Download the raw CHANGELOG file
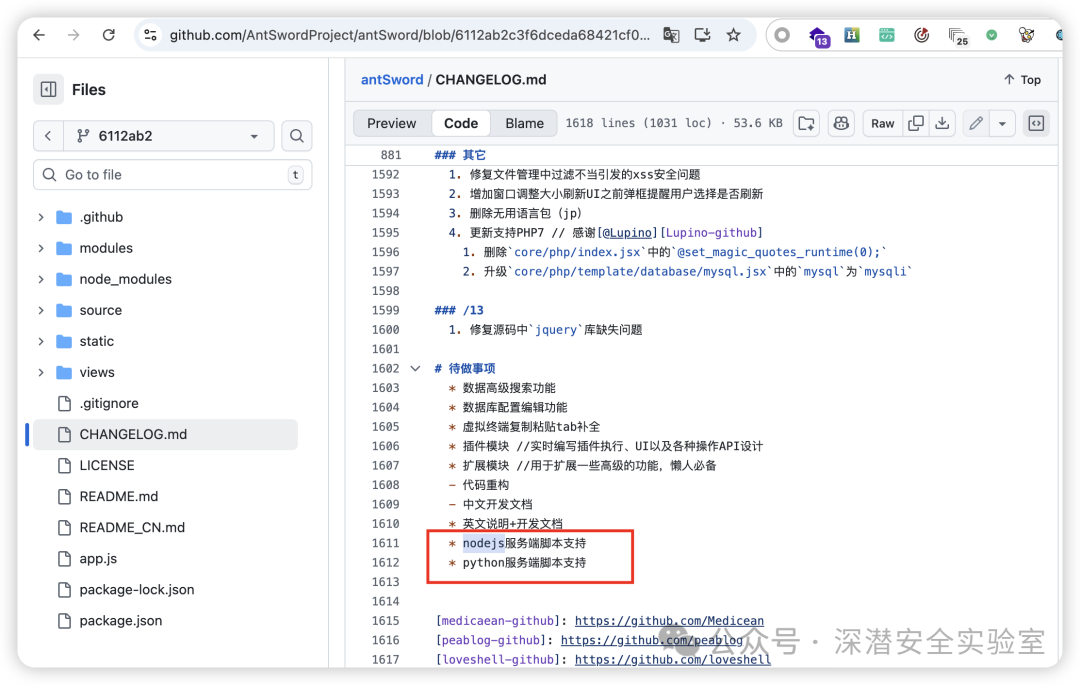The image size is (1080, 685). click(942, 123)
